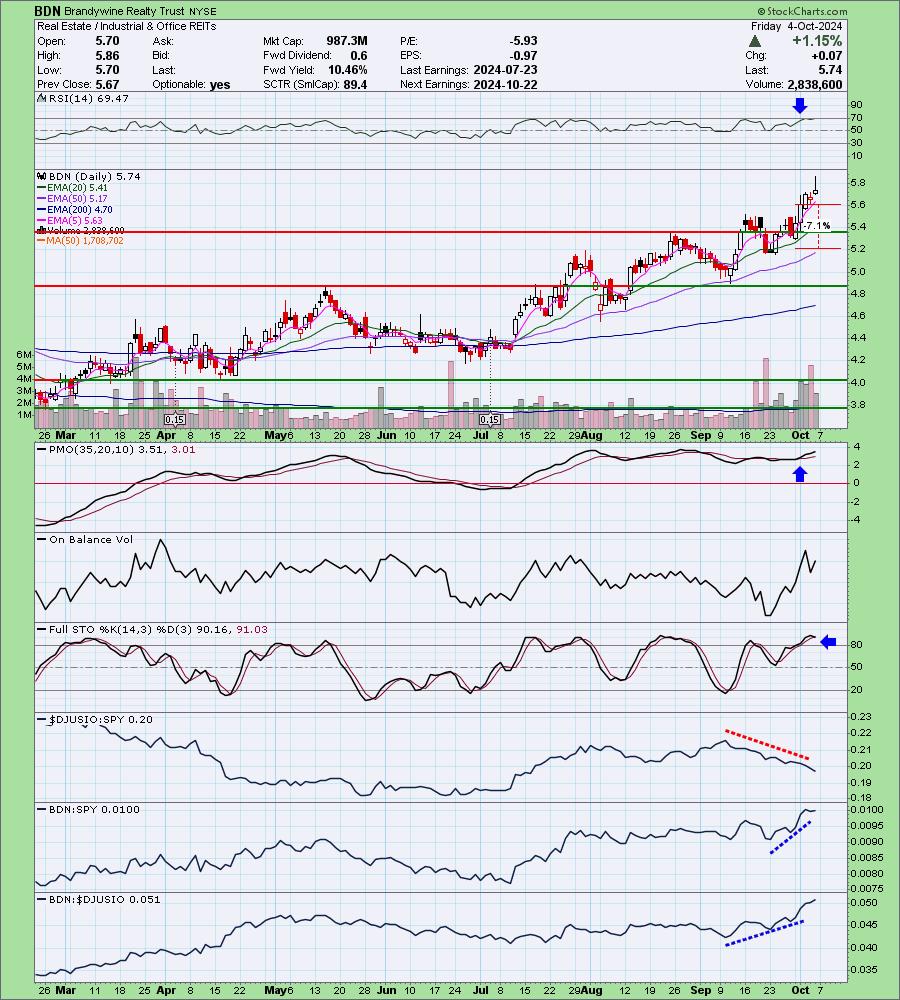
Task: Click the EMA(20) green legend line swatch
Action: point(41,188)
